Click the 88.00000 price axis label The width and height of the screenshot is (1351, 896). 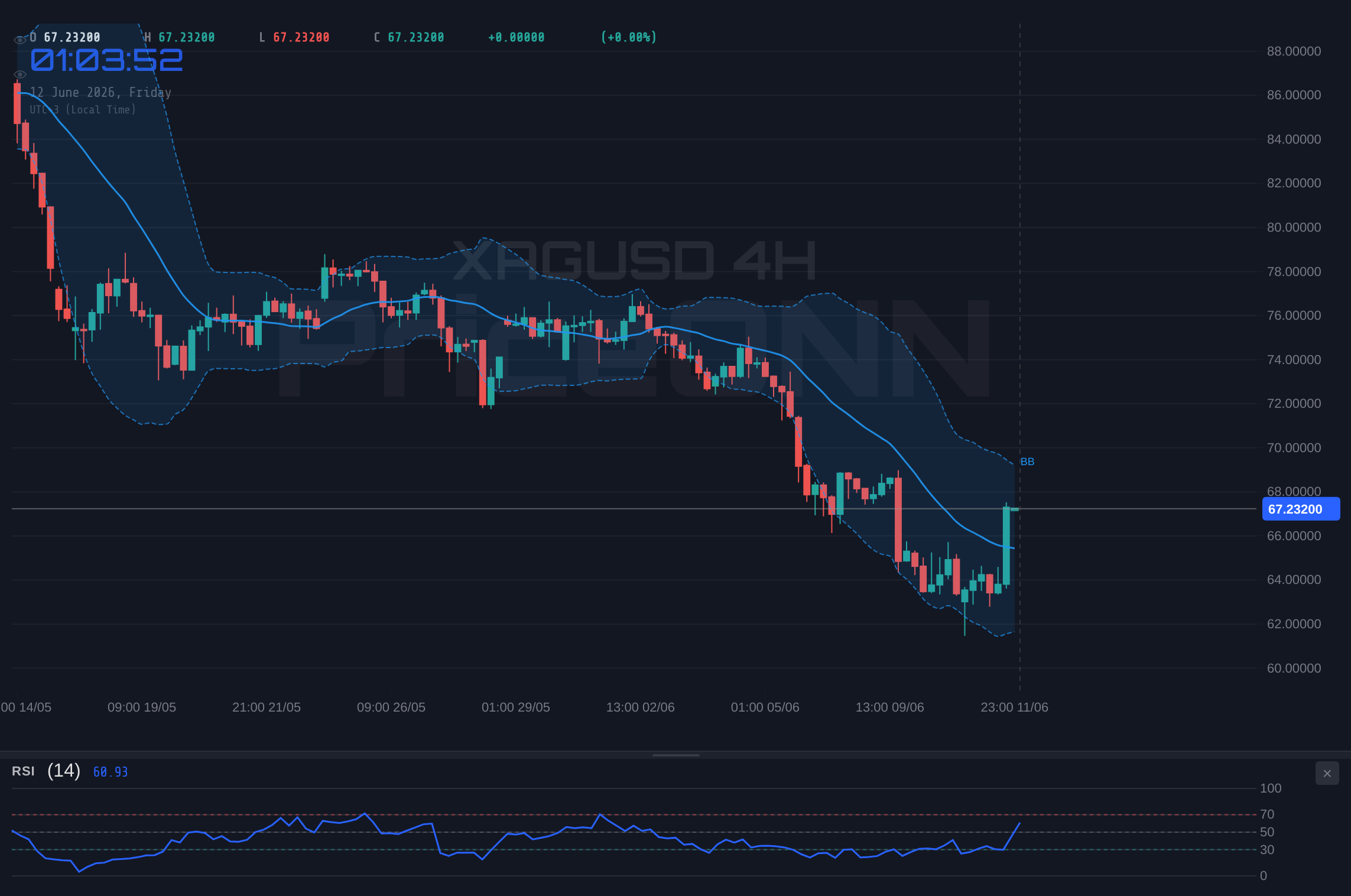[x=1294, y=51]
